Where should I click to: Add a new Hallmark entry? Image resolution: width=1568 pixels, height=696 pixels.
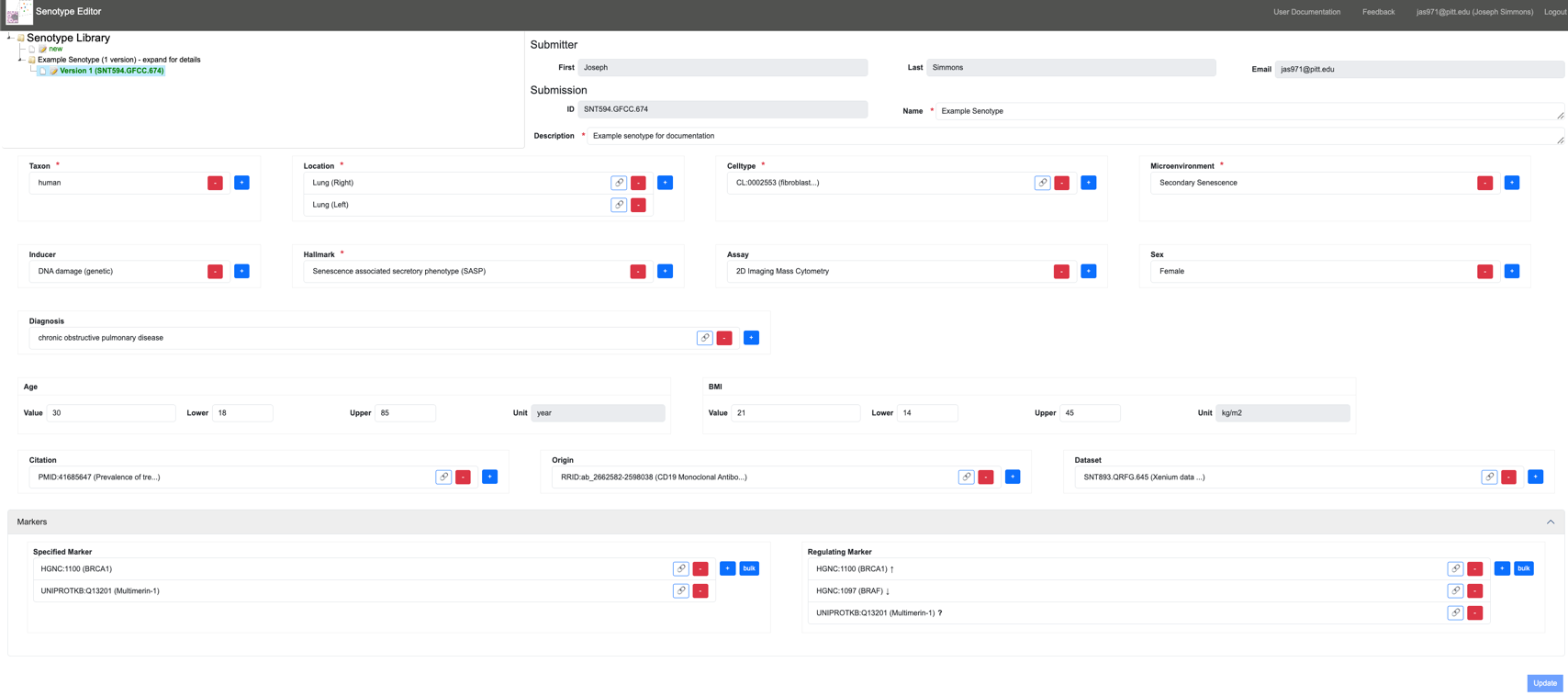[665, 271]
